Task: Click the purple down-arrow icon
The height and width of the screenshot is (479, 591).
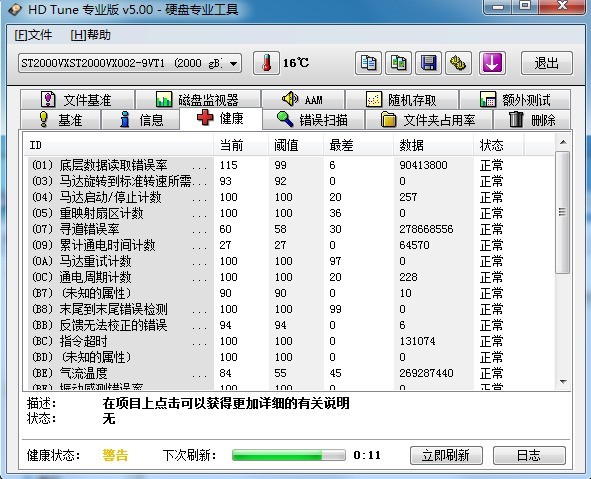Action: (492, 63)
